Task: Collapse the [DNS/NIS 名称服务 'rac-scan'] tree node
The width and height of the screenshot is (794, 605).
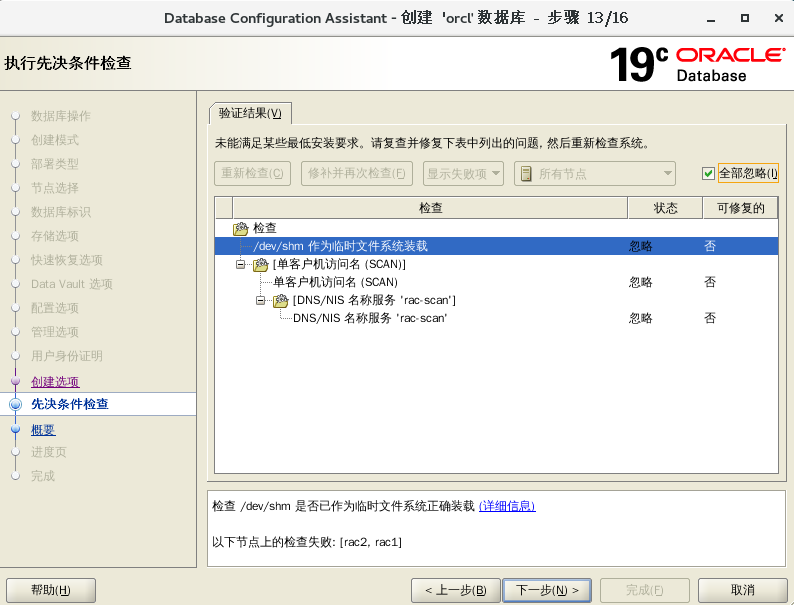Action: pos(261,300)
